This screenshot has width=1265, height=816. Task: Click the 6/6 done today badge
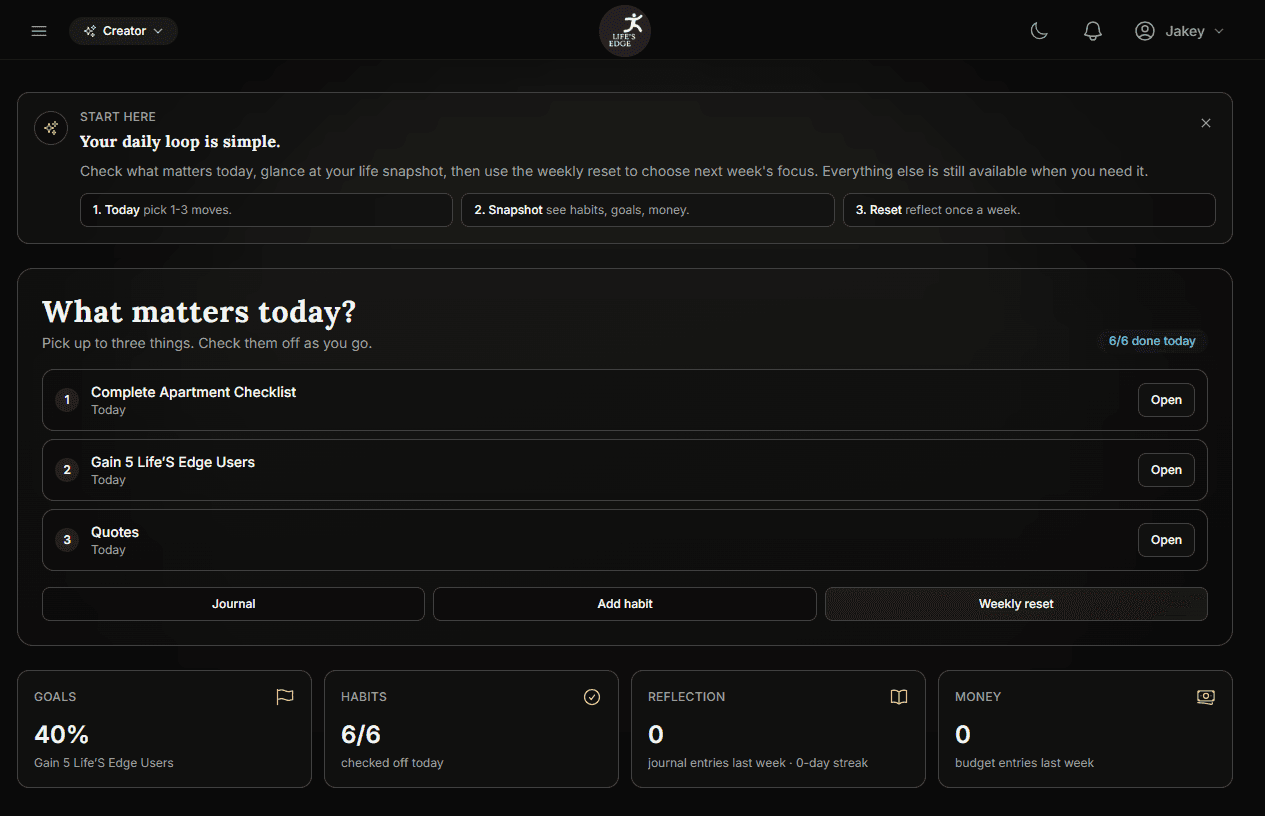click(x=1152, y=341)
